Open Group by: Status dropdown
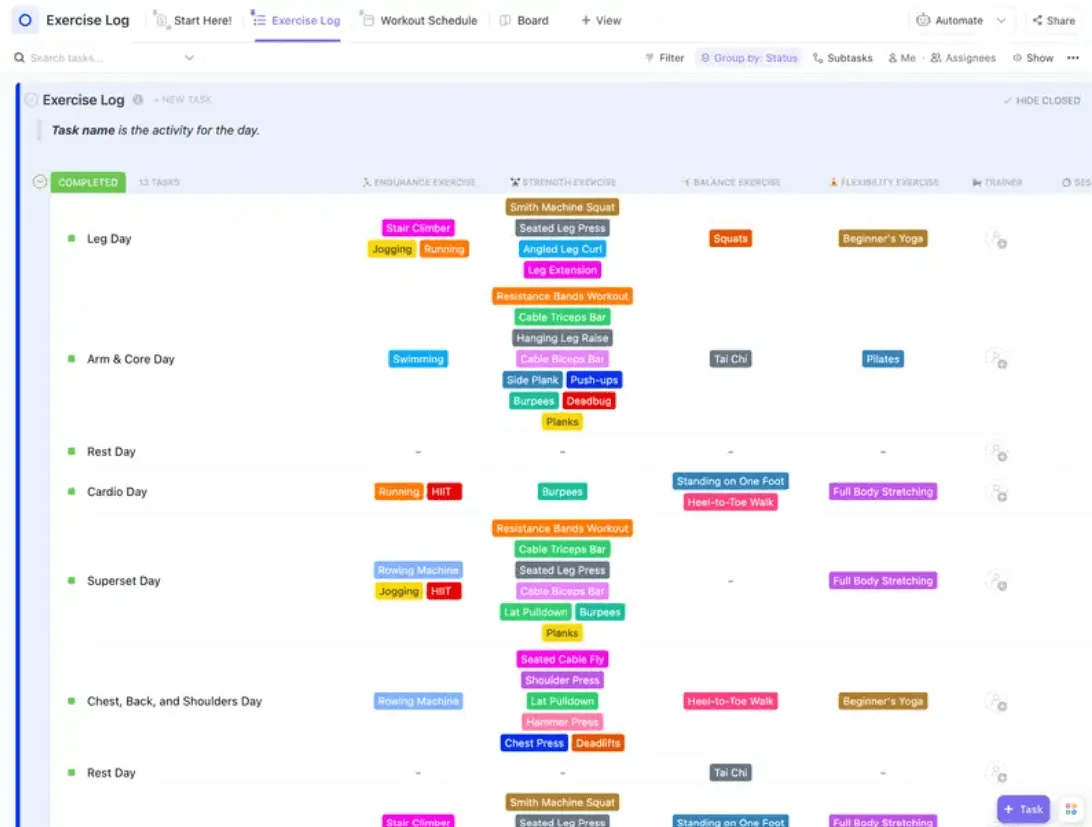1092x827 pixels. 749,58
